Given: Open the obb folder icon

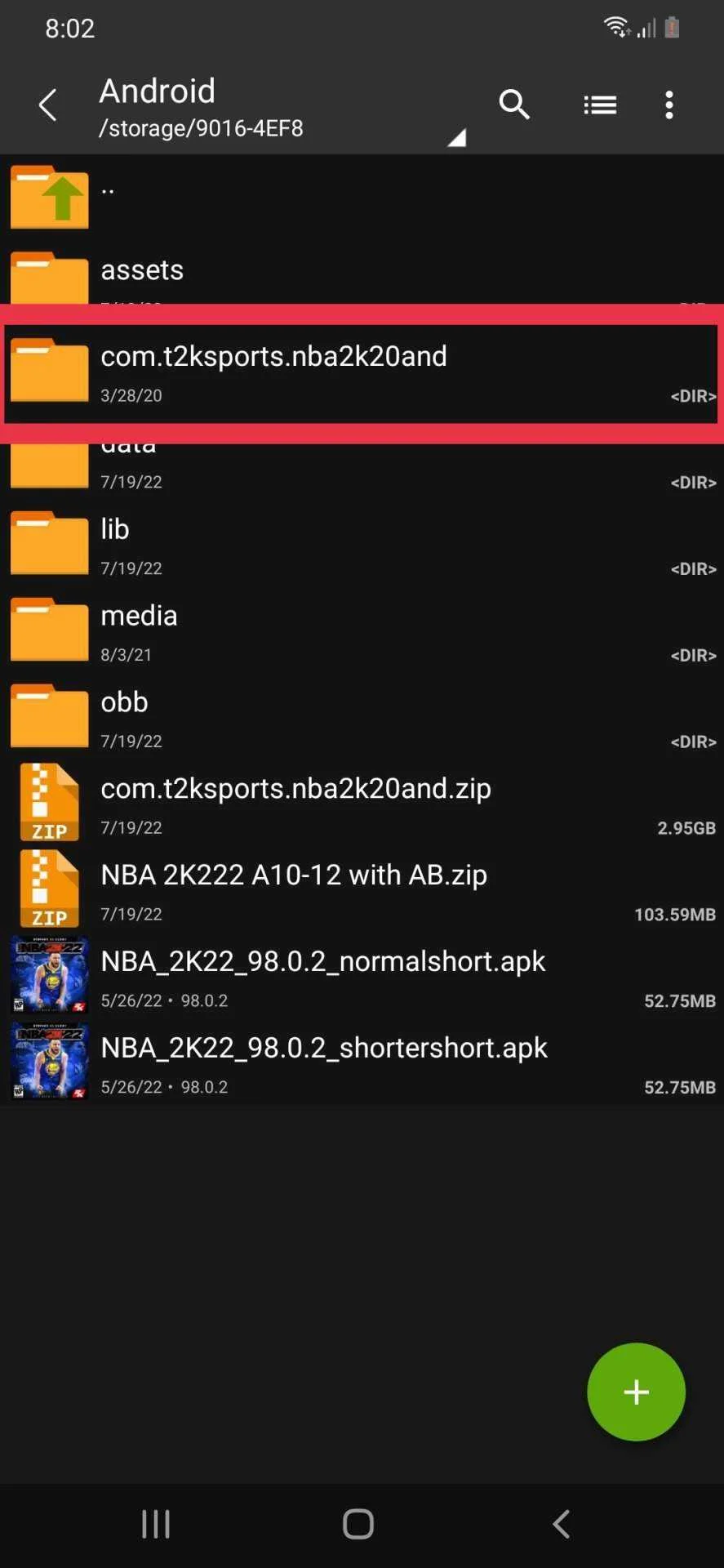Looking at the screenshot, I should tap(49, 715).
